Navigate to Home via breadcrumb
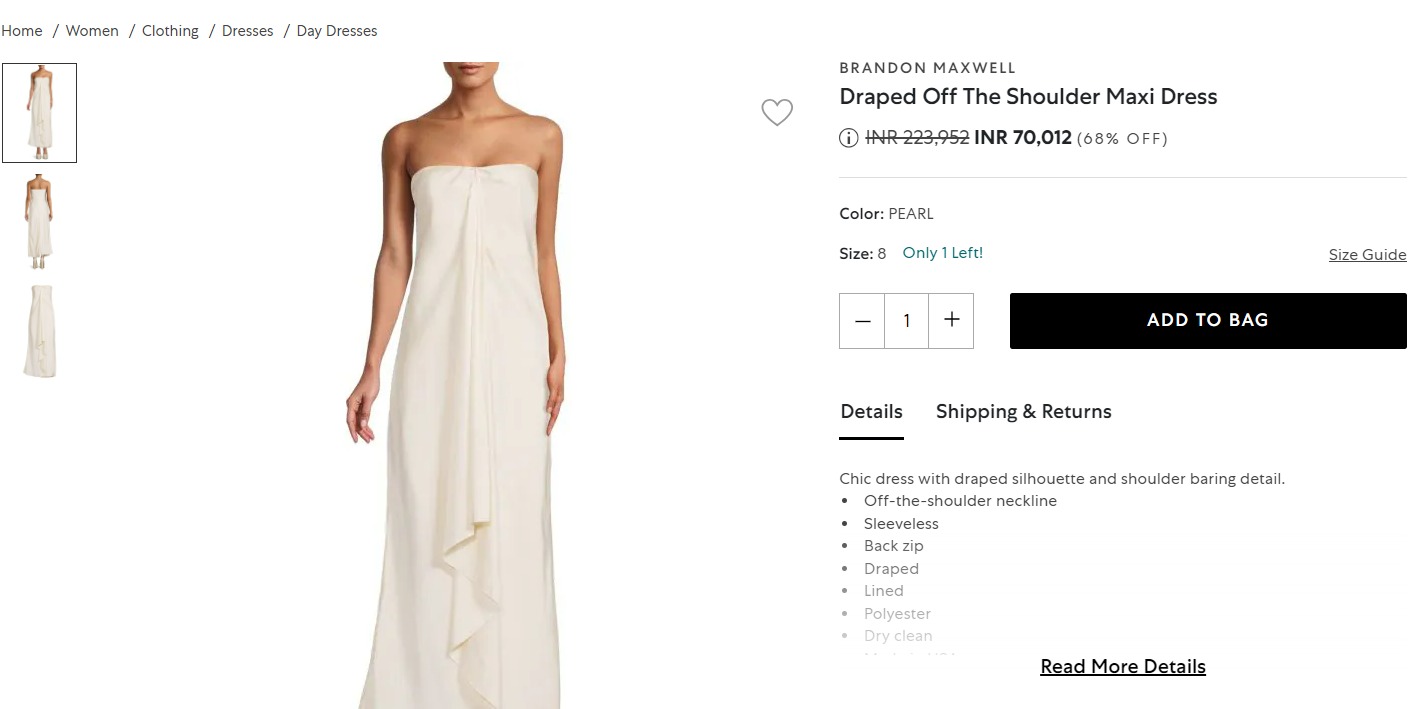1425x709 pixels. point(21,30)
